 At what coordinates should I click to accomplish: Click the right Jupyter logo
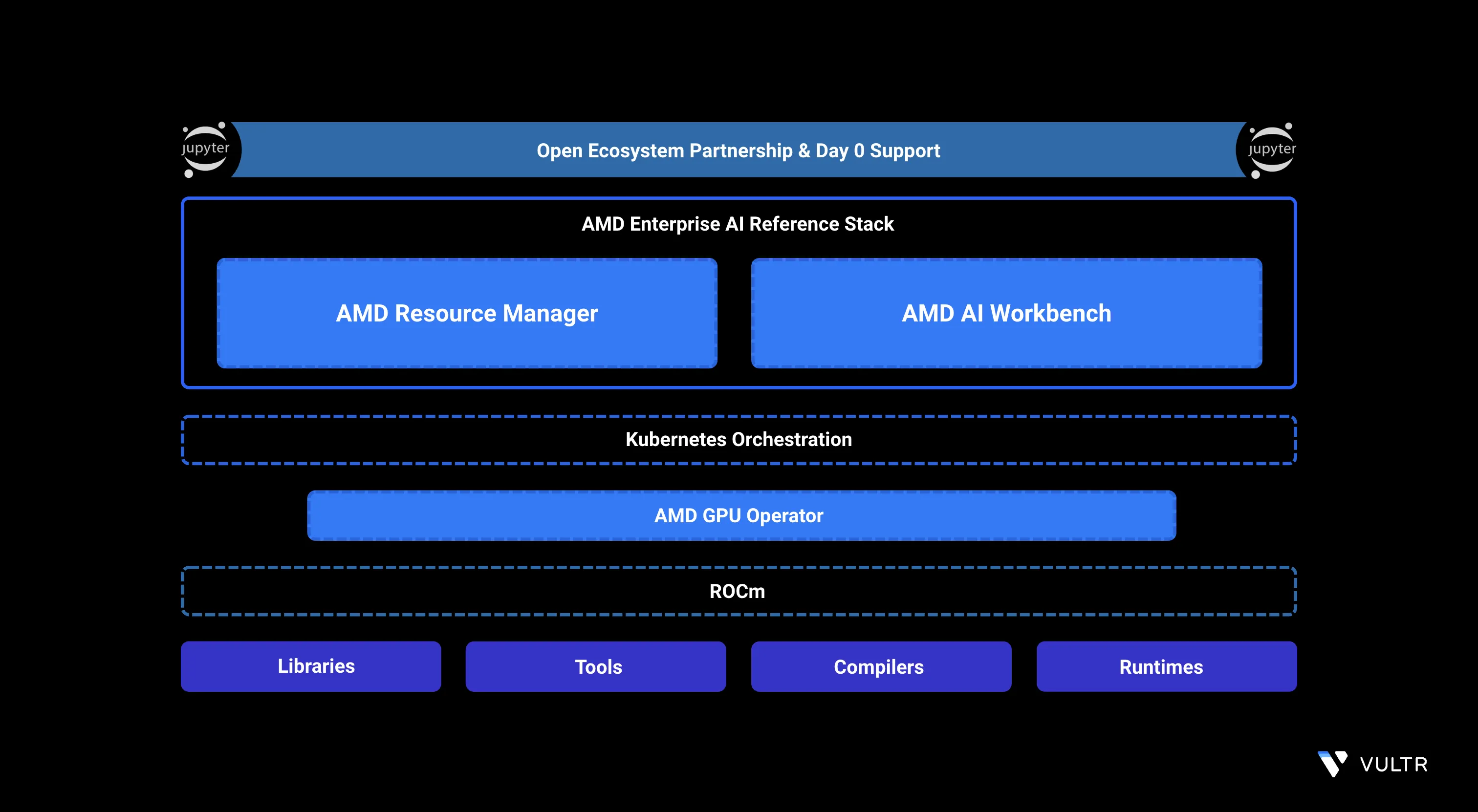1272,150
